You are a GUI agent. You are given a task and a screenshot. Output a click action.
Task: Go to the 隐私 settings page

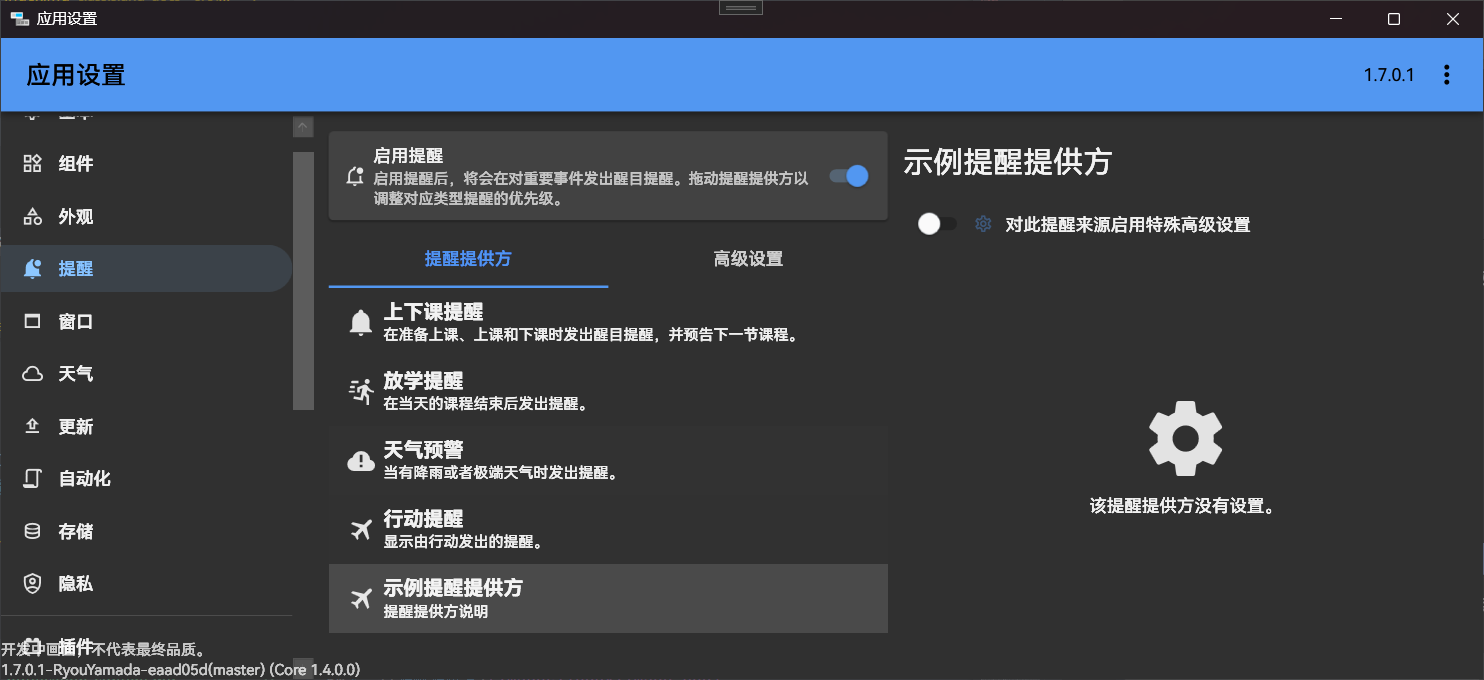(75, 583)
